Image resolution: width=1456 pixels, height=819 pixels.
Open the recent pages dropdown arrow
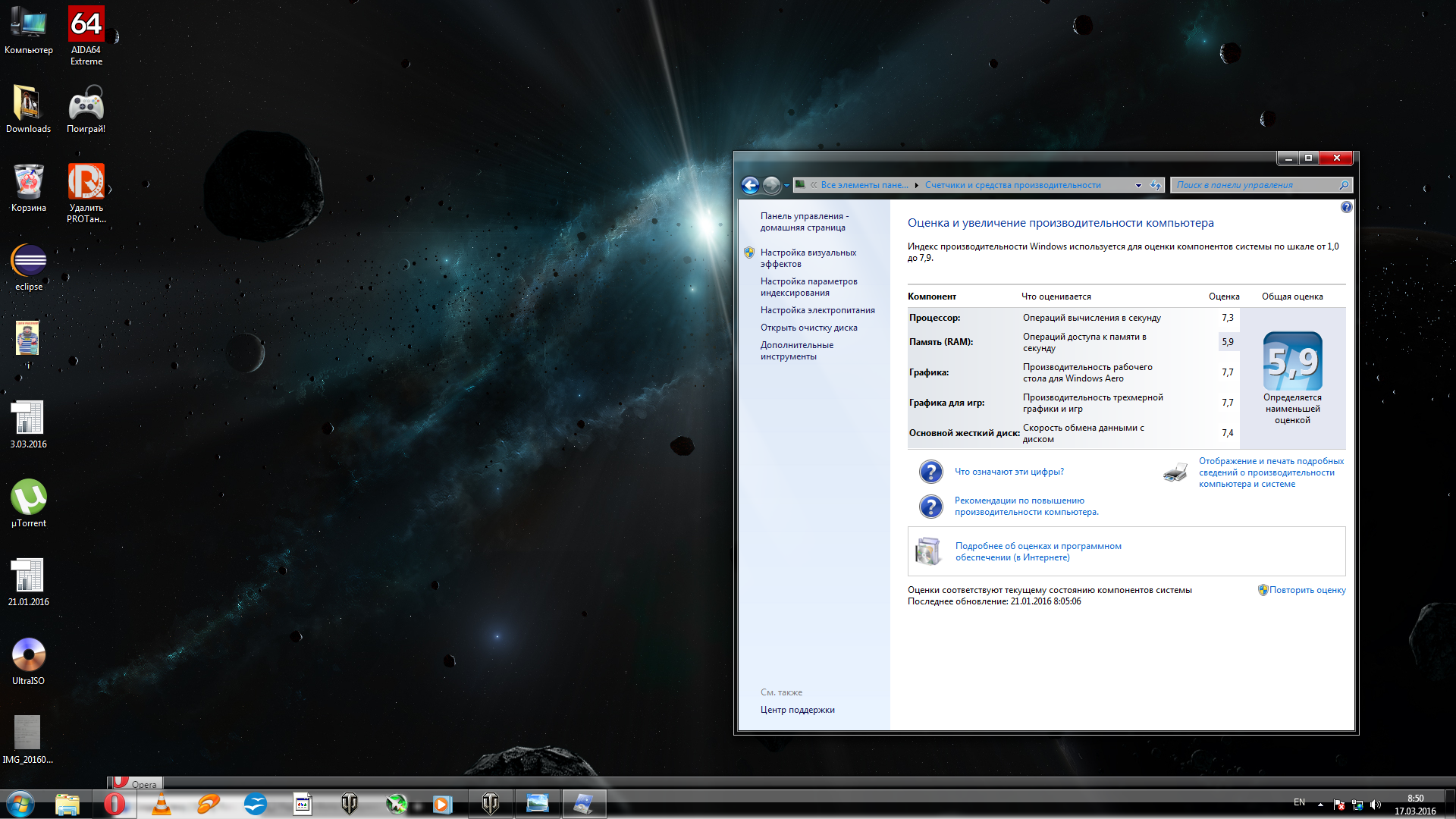[x=786, y=186]
